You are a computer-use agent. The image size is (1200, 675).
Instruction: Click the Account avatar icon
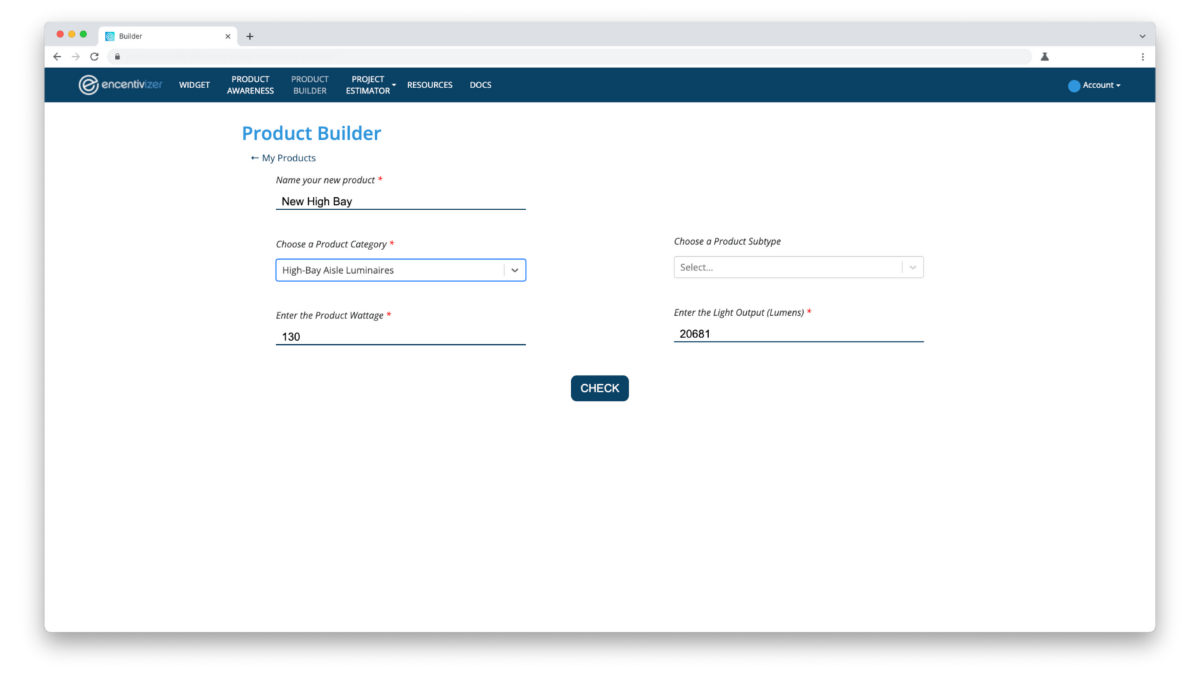point(1074,86)
